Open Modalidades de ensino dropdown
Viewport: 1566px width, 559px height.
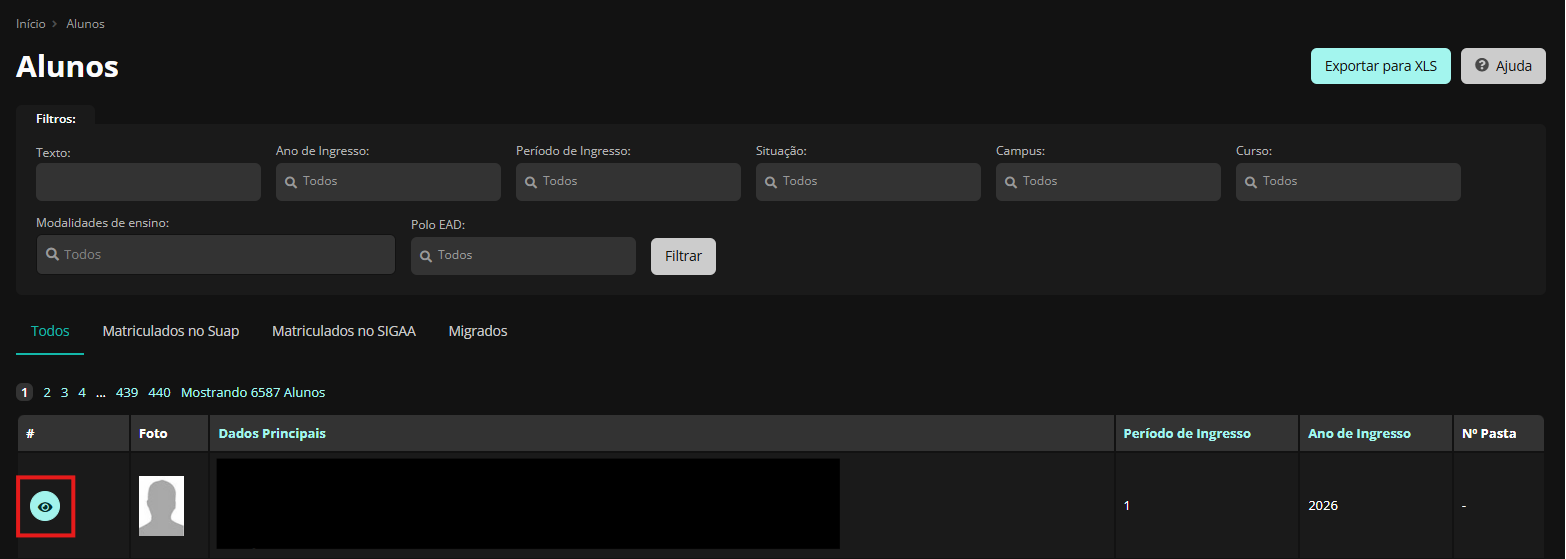click(216, 255)
